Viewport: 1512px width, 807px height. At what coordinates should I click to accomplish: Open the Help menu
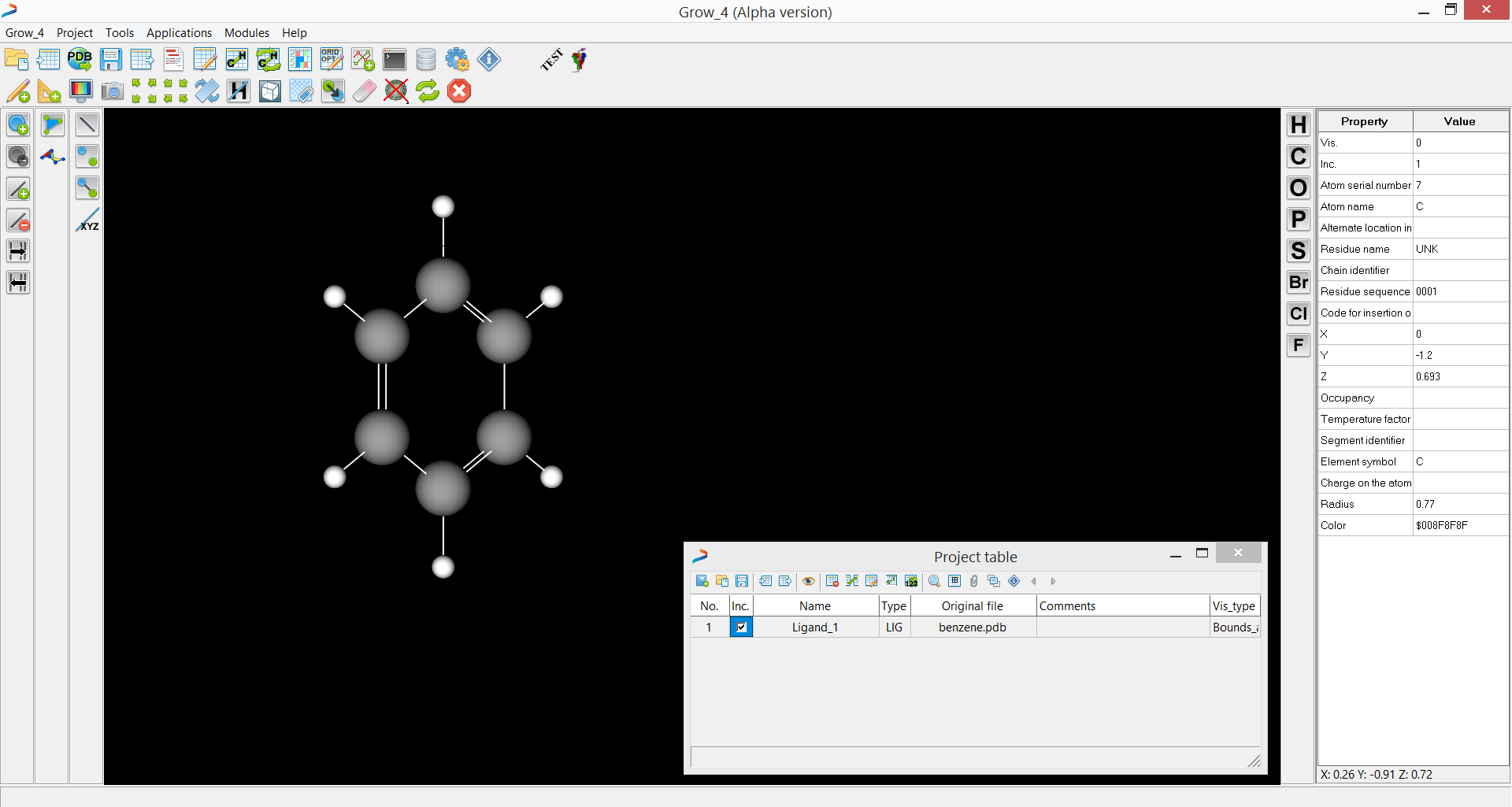click(x=295, y=33)
